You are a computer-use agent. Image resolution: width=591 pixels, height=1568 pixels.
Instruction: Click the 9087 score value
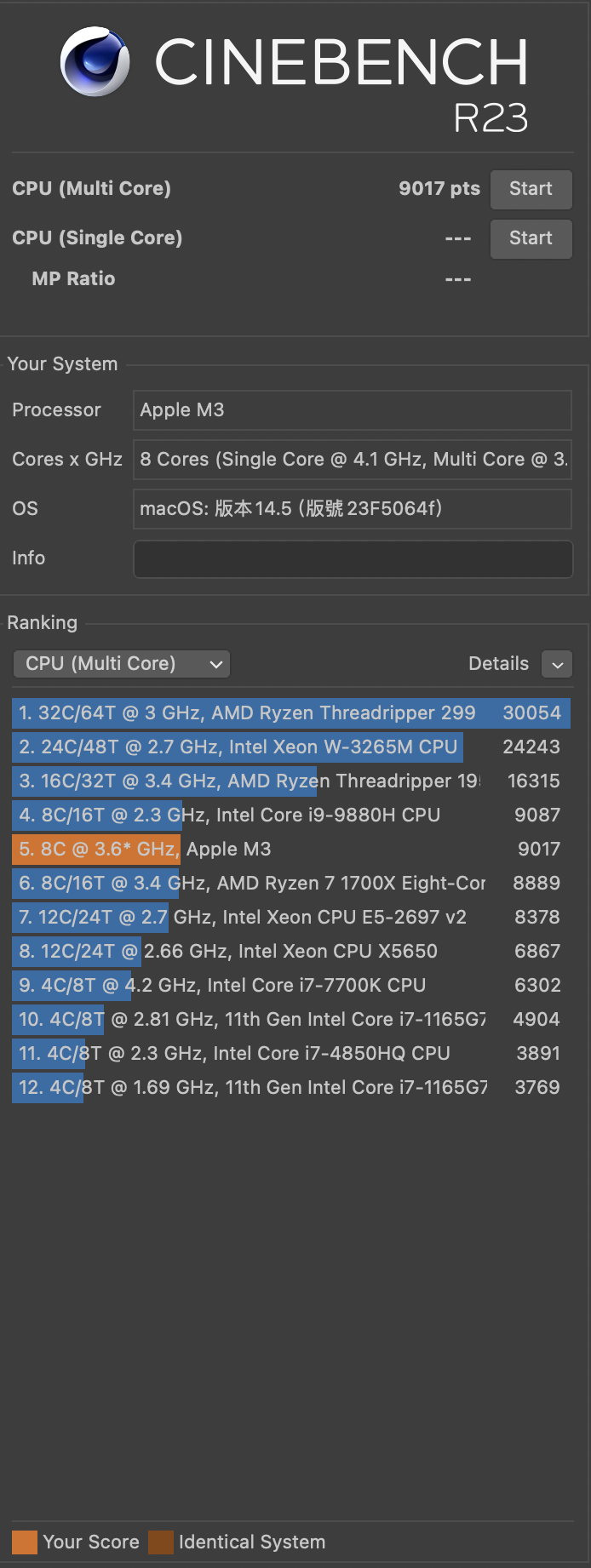coord(537,815)
